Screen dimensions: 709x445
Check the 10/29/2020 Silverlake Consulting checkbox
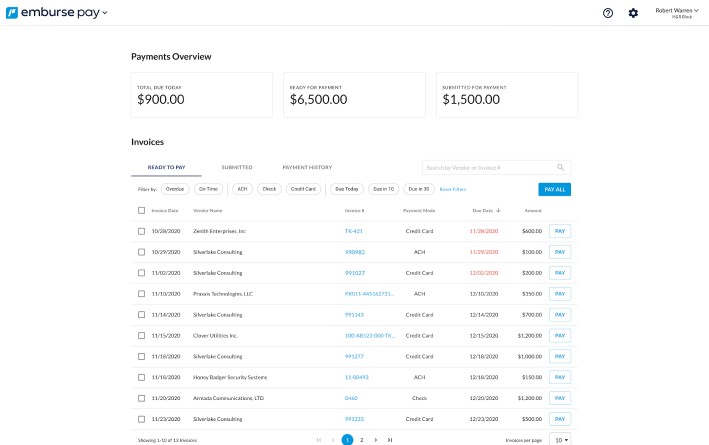142,252
